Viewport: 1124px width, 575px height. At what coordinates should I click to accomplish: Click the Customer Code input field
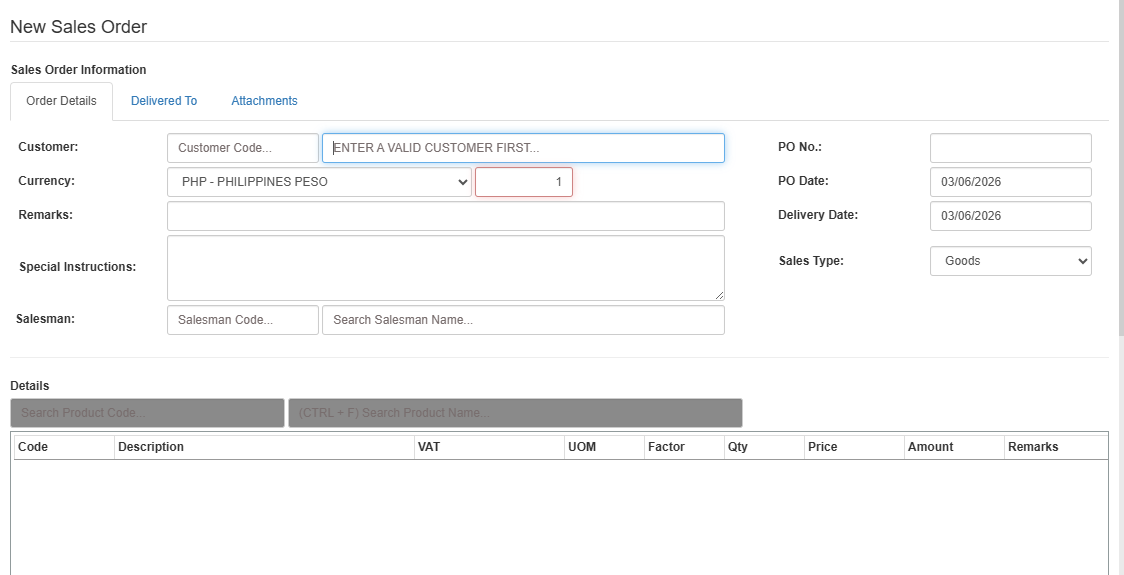(242, 148)
